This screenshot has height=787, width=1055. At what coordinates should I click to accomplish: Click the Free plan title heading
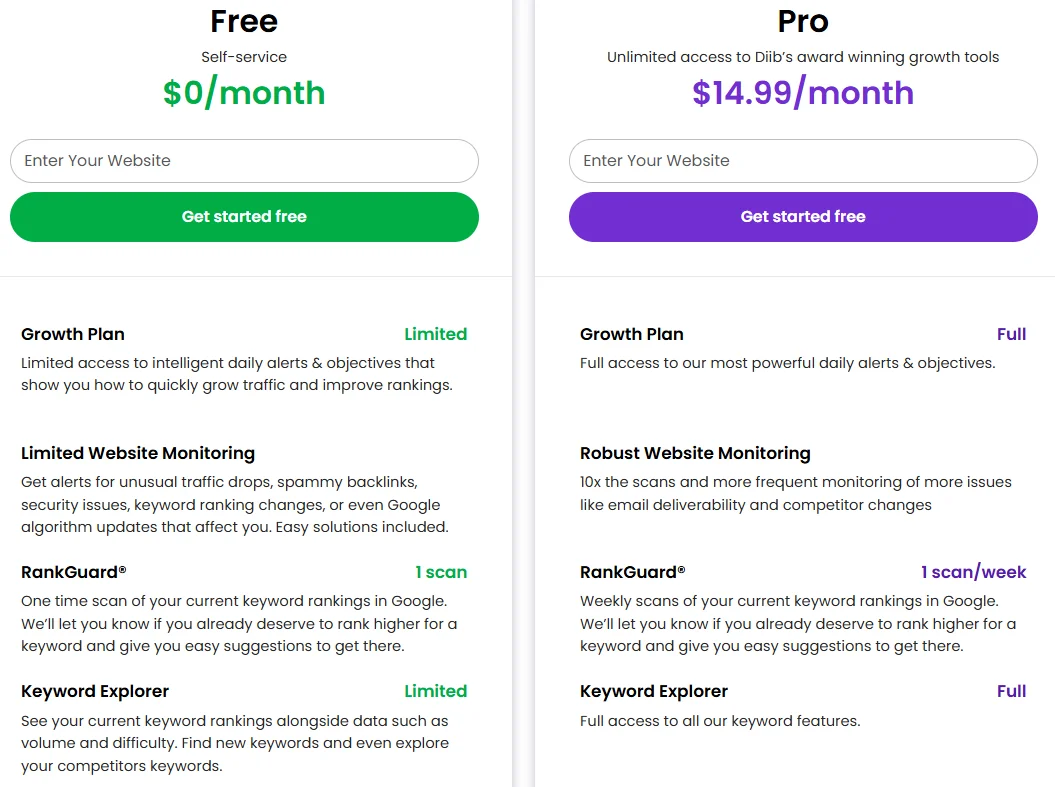pyautogui.click(x=244, y=21)
